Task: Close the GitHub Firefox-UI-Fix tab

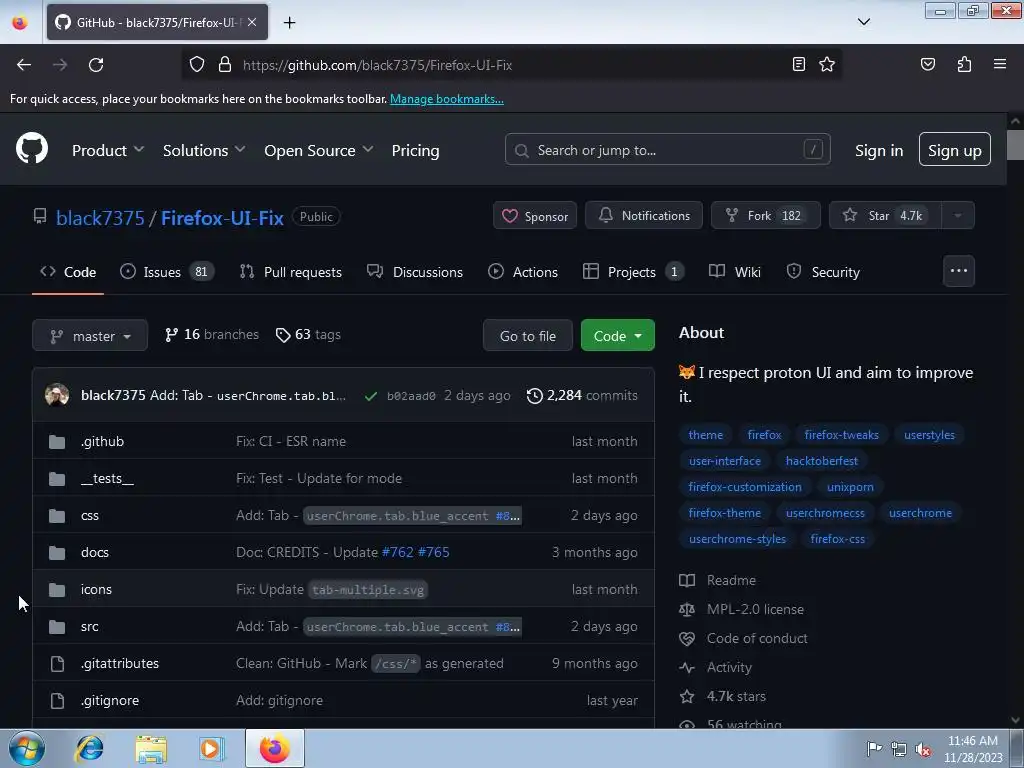Action: pyautogui.click(x=252, y=22)
